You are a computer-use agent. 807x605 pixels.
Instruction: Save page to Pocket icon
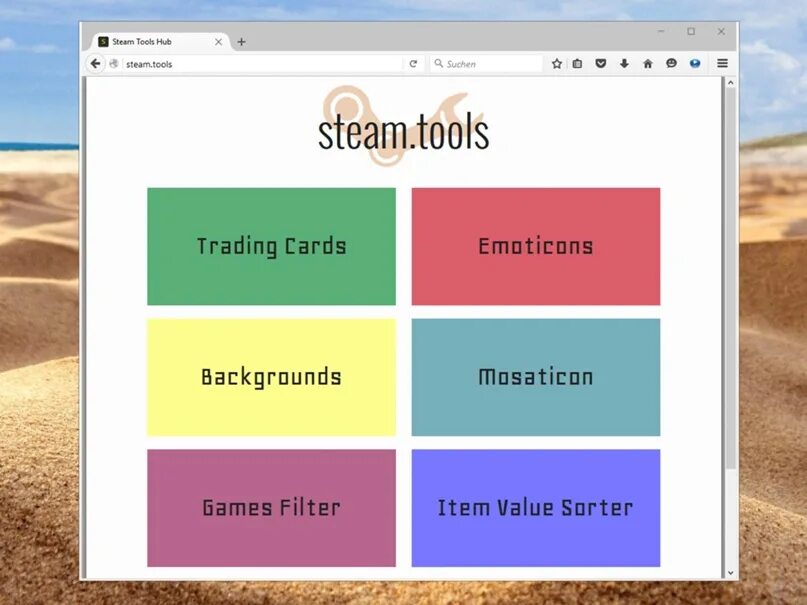601,63
